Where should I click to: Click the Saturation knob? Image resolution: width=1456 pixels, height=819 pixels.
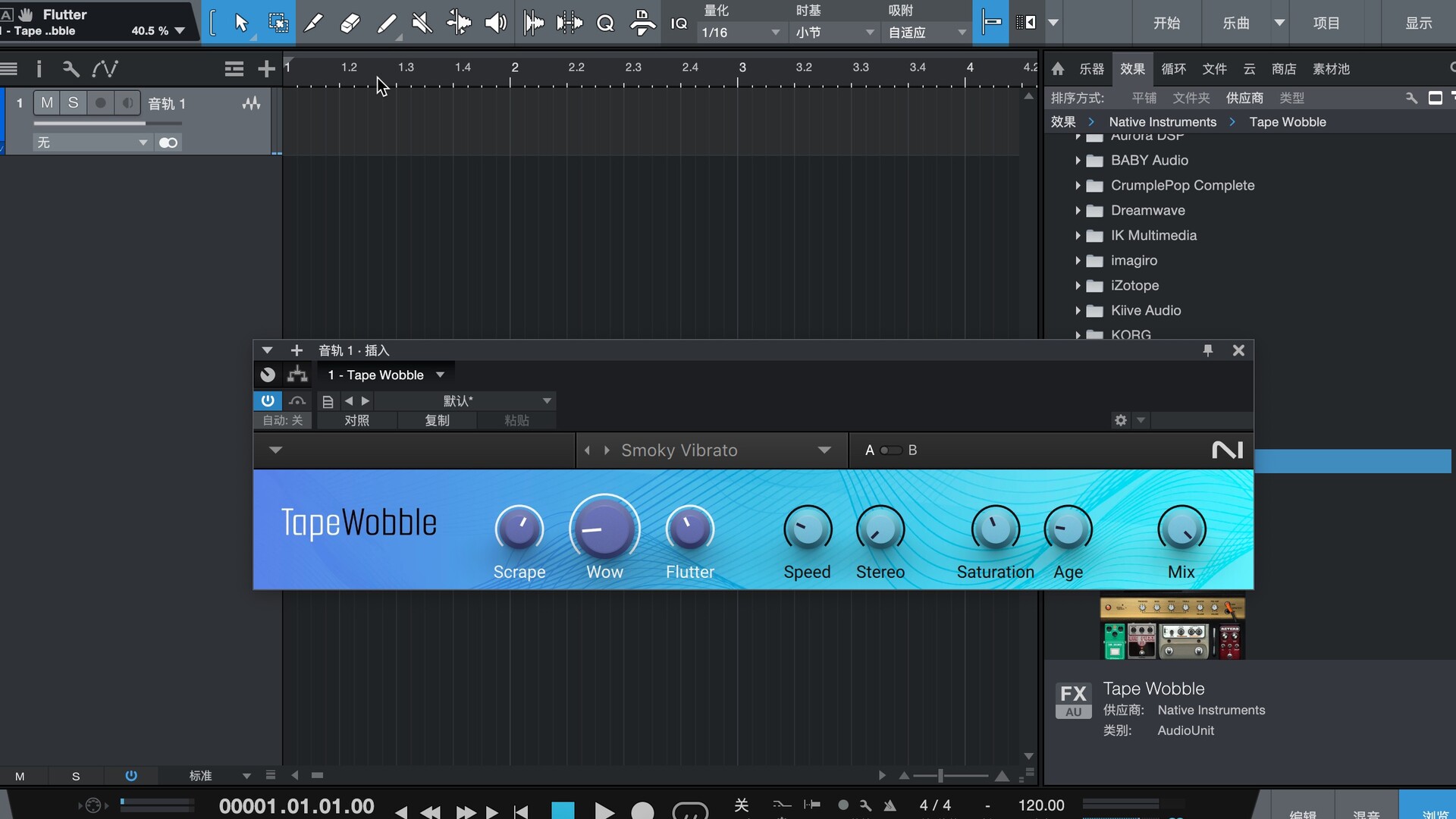coord(995,529)
